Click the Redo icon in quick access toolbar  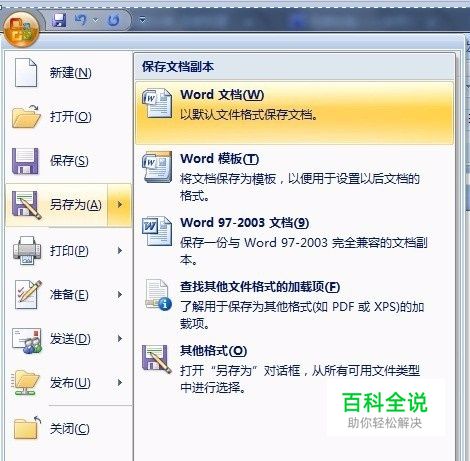pos(113,20)
